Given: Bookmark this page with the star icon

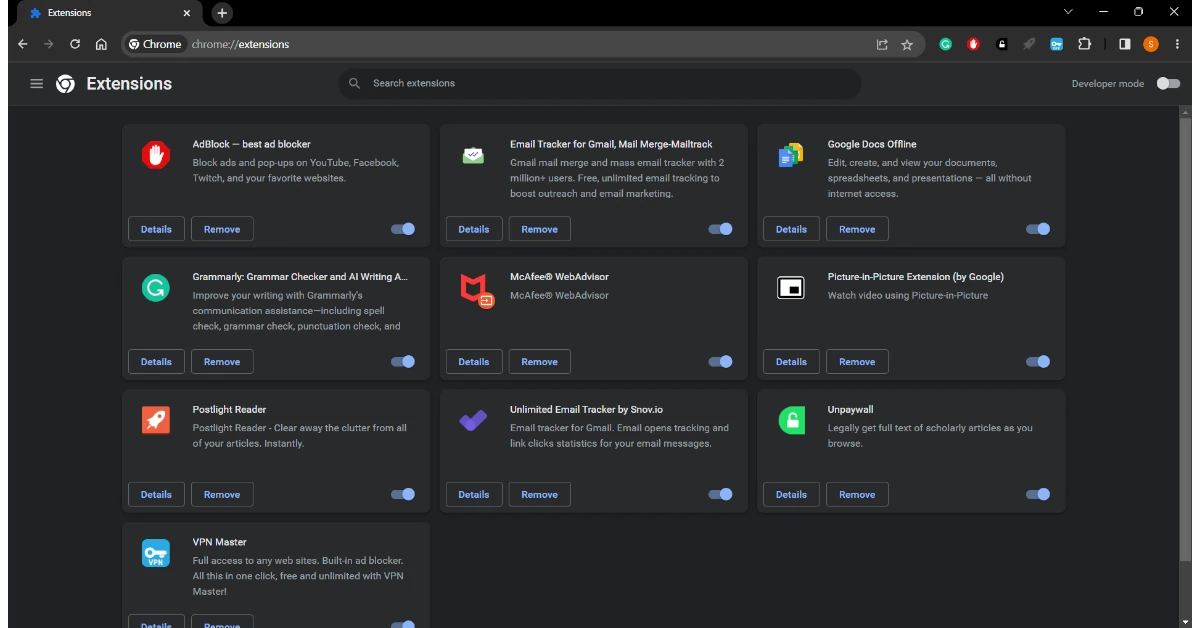Looking at the screenshot, I should pos(907,44).
